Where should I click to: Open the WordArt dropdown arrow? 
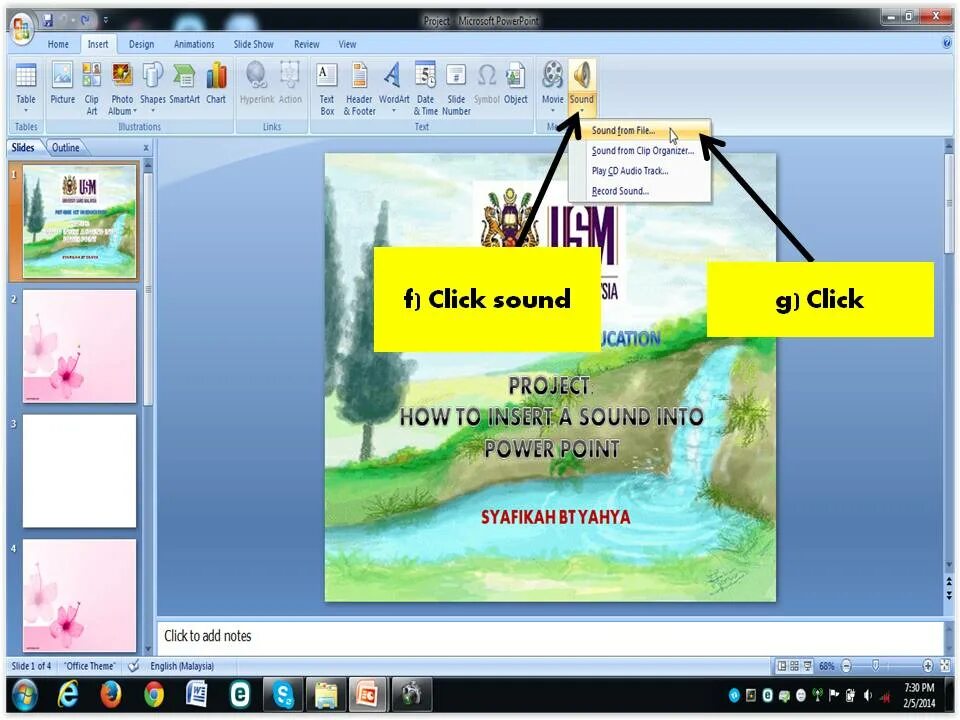pos(394,111)
